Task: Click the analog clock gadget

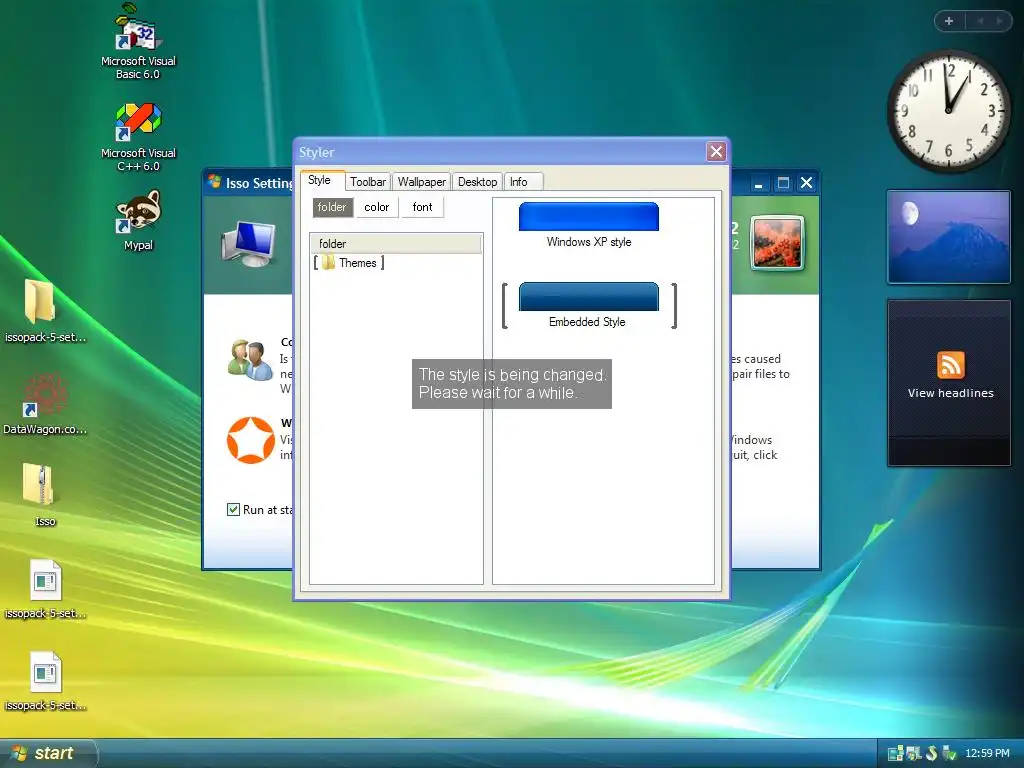Action: pos(949,111)
